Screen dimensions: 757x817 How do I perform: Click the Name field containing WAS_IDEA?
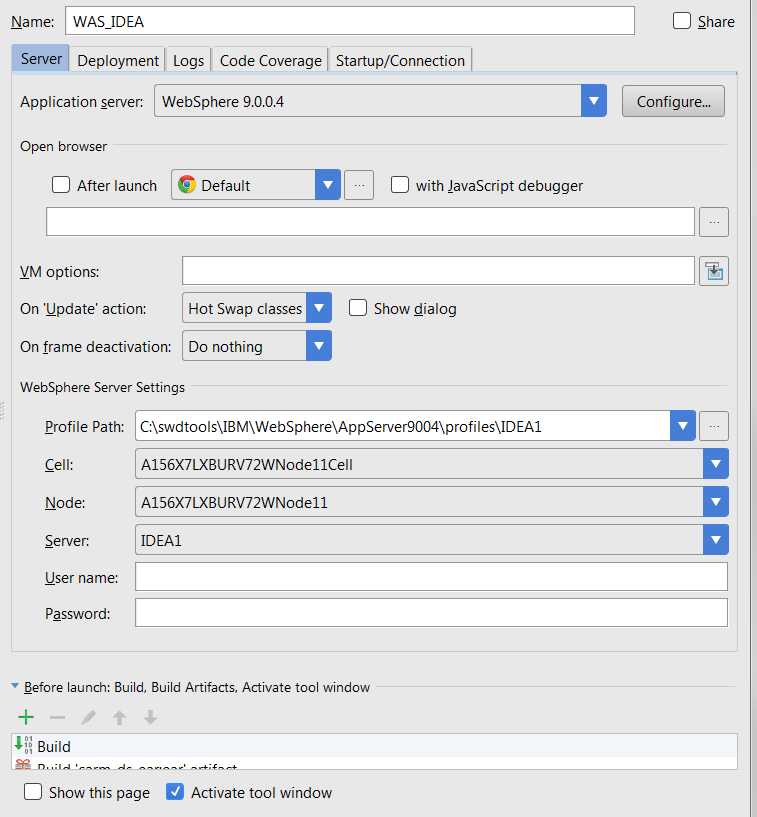tap(350, 21)
